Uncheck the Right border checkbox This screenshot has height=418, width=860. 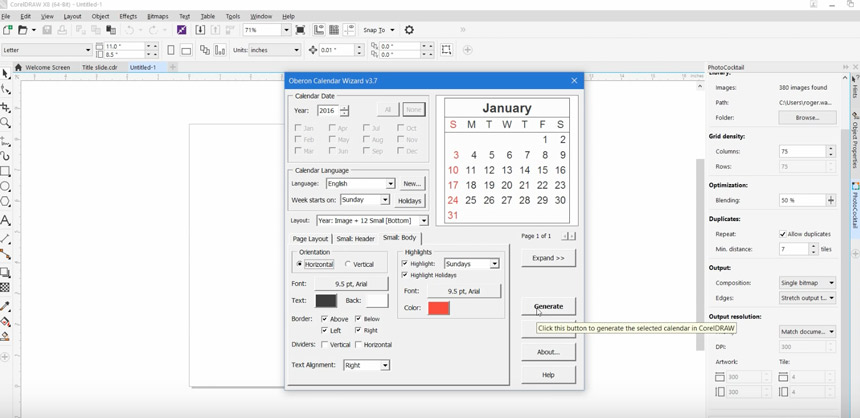pyautogui.click(x=358, y=330)
